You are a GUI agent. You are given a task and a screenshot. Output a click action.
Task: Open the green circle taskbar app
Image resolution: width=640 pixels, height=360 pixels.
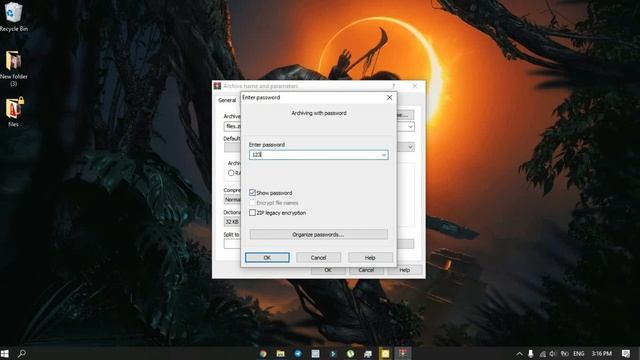click(x=350, y=353)
